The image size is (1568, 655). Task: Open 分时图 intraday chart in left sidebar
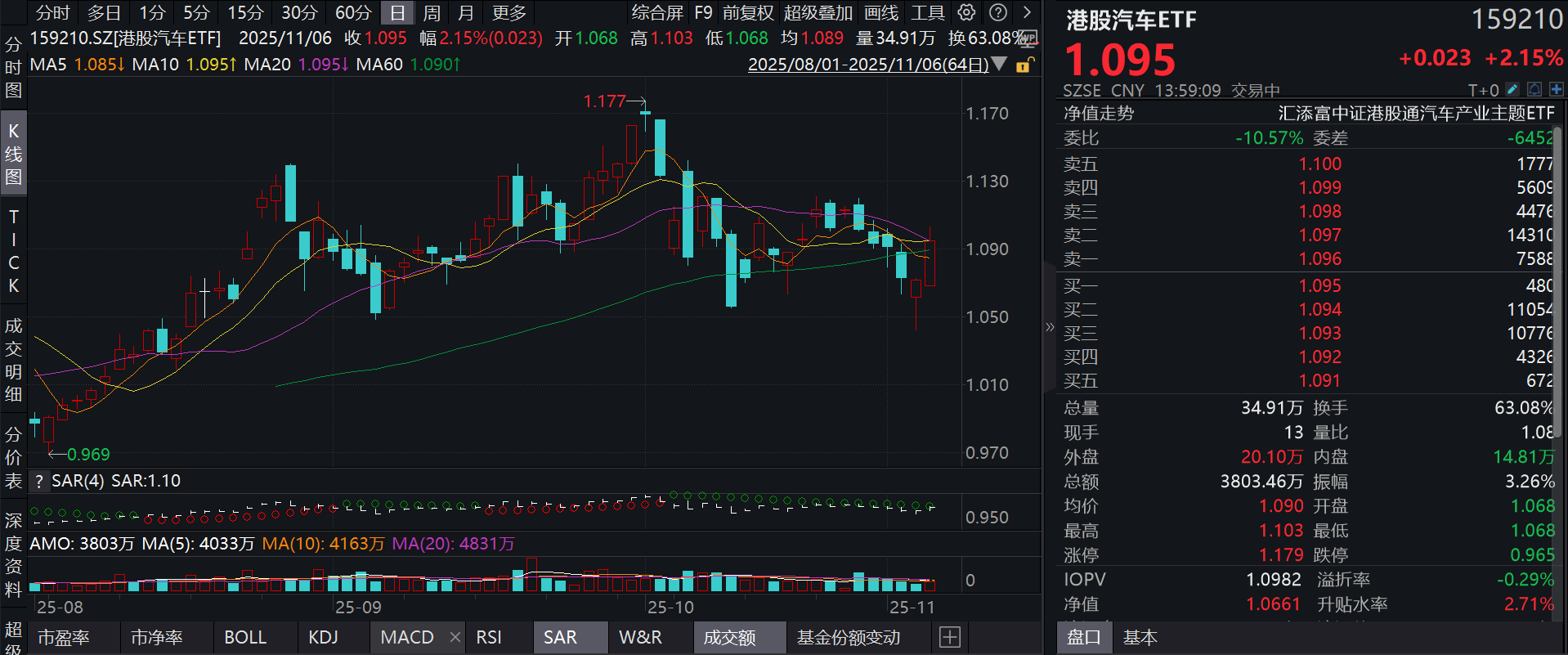(x=13, y=67)
